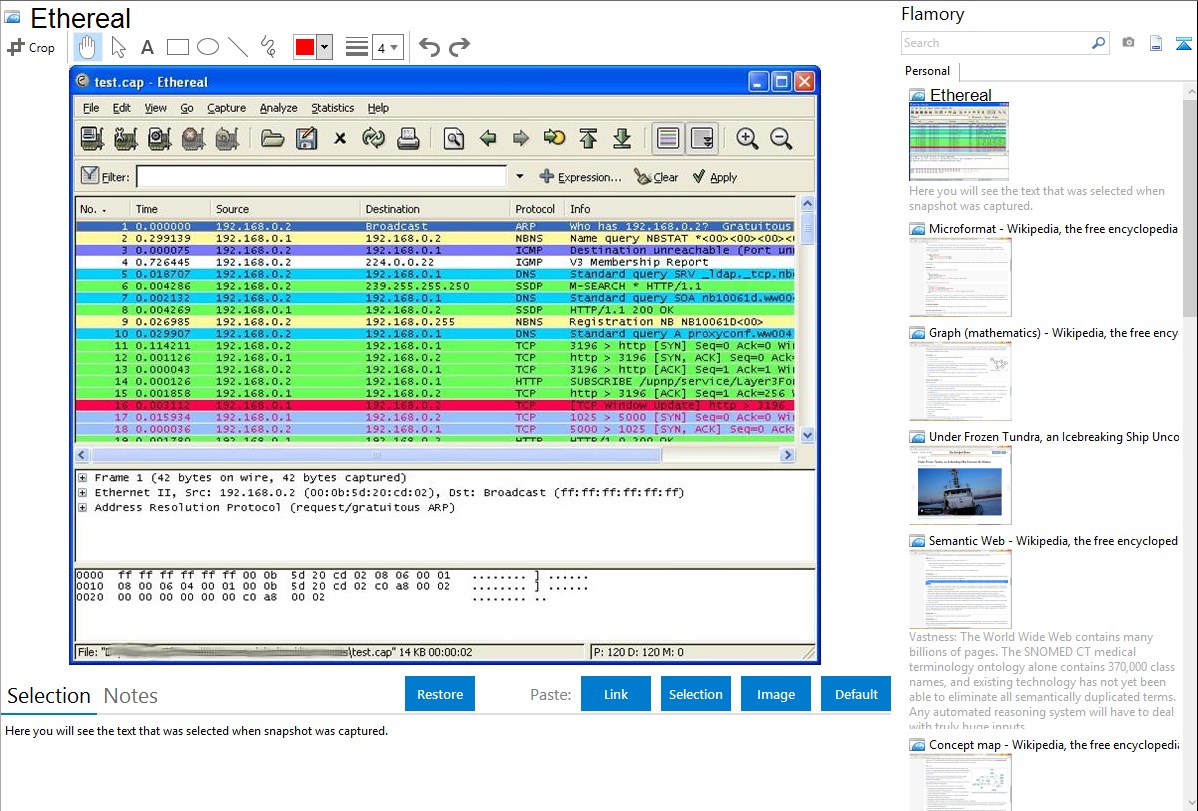Click packet list scroll down arrow
This screenshot has width=1198, height=811.
click(807, 435)
